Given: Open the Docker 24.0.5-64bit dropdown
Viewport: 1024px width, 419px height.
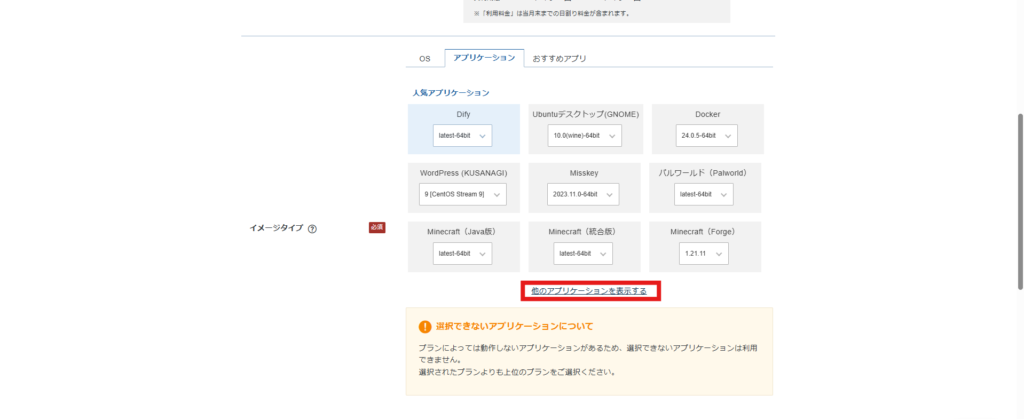Looking at the screenshot, I should click(x=706, y=135).
